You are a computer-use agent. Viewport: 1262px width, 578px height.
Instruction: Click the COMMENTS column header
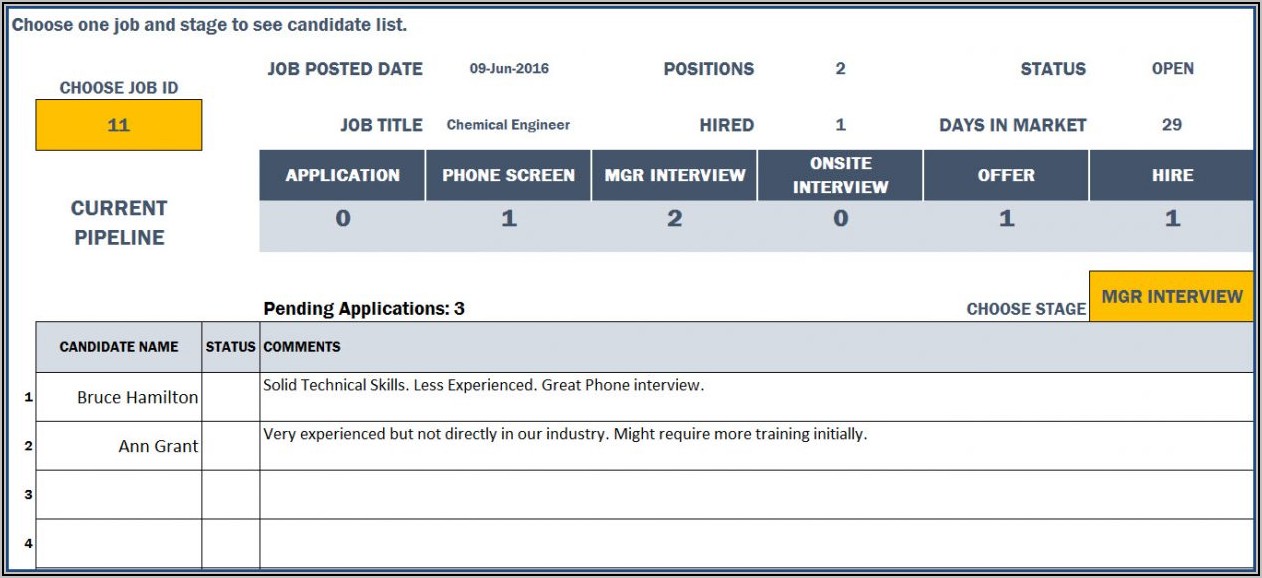[x=301, y=347]
